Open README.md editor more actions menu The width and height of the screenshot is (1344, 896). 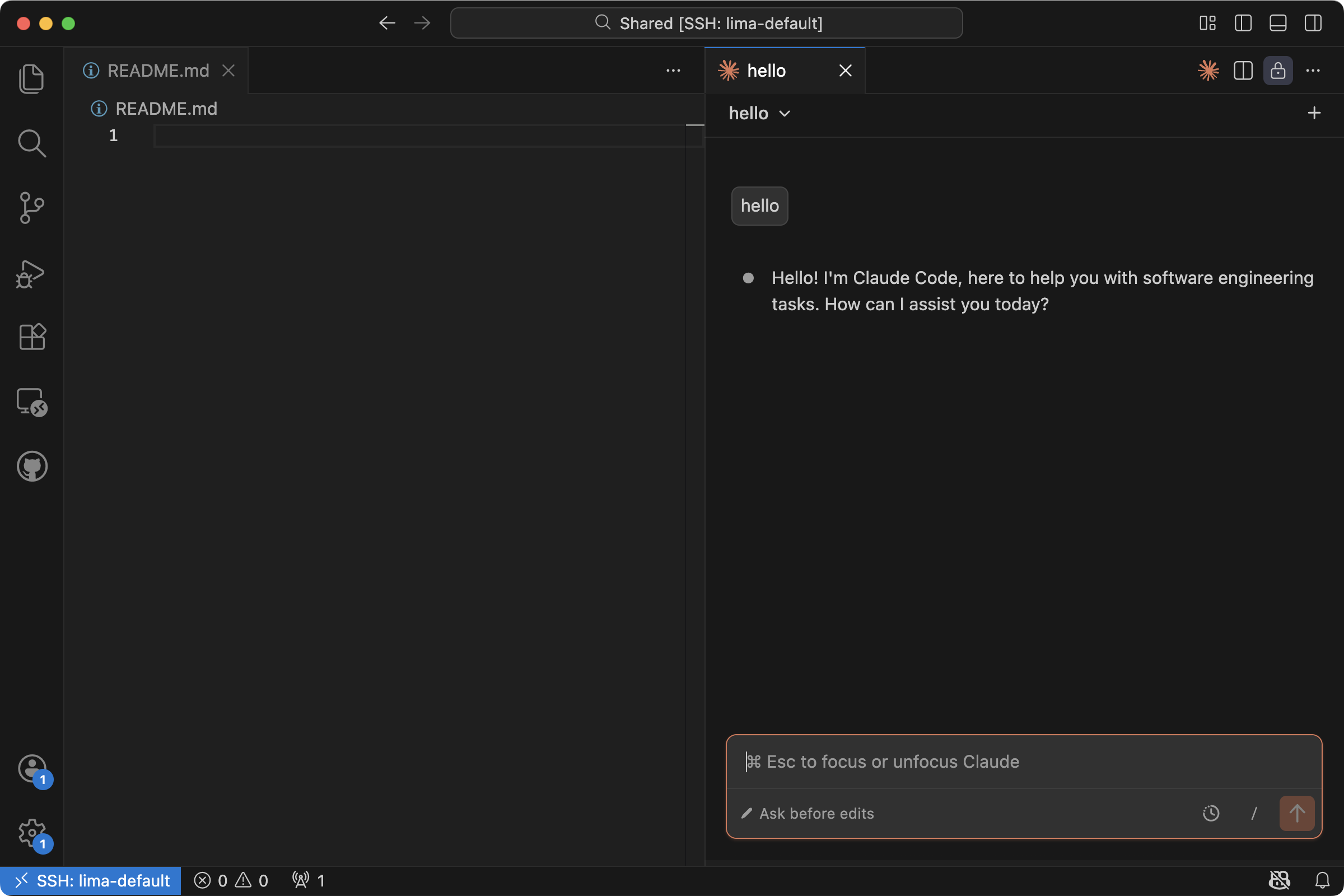673,71
